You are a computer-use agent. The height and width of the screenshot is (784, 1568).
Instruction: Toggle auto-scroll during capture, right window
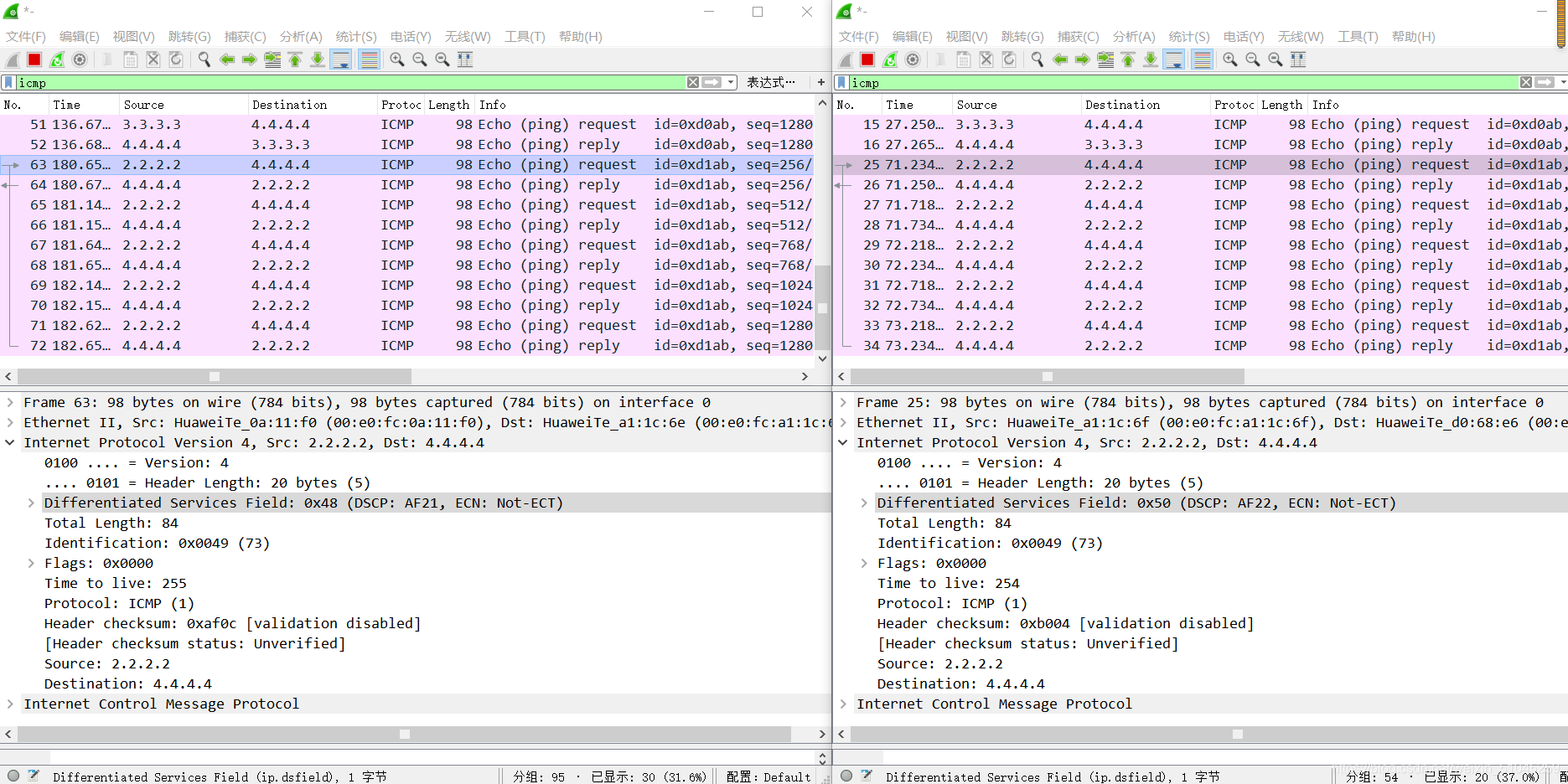[x=1173, y=59]
